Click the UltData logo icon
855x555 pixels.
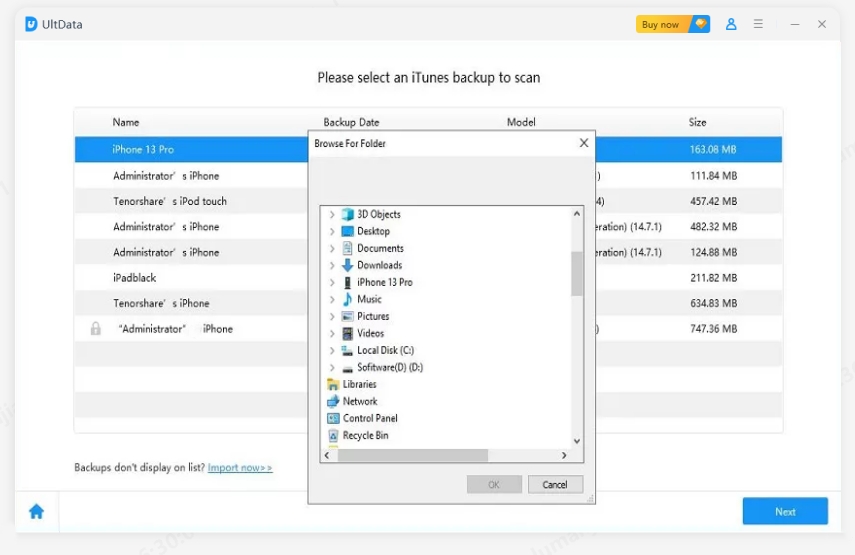coord(31,24)
